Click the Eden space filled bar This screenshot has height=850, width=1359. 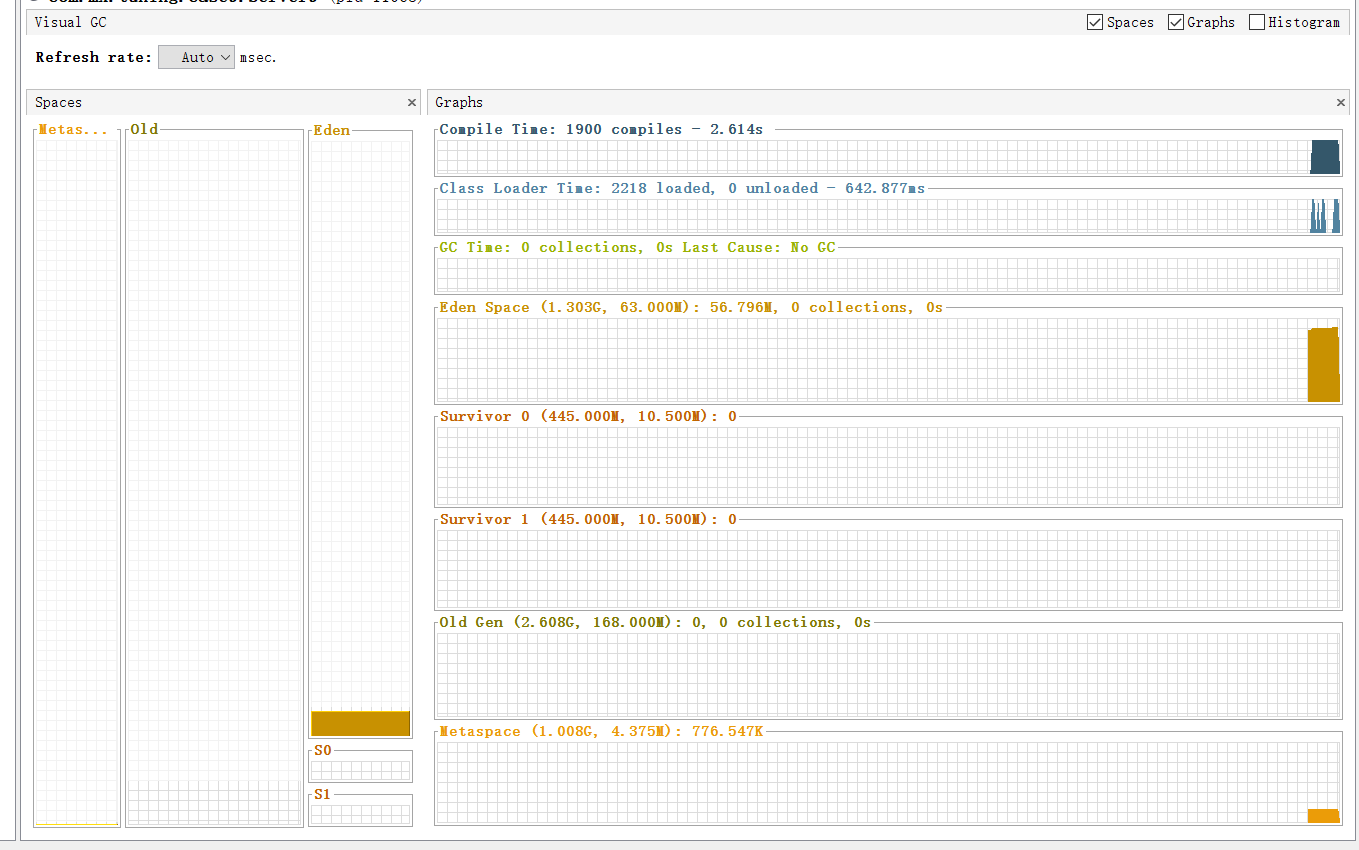[360, 723]
